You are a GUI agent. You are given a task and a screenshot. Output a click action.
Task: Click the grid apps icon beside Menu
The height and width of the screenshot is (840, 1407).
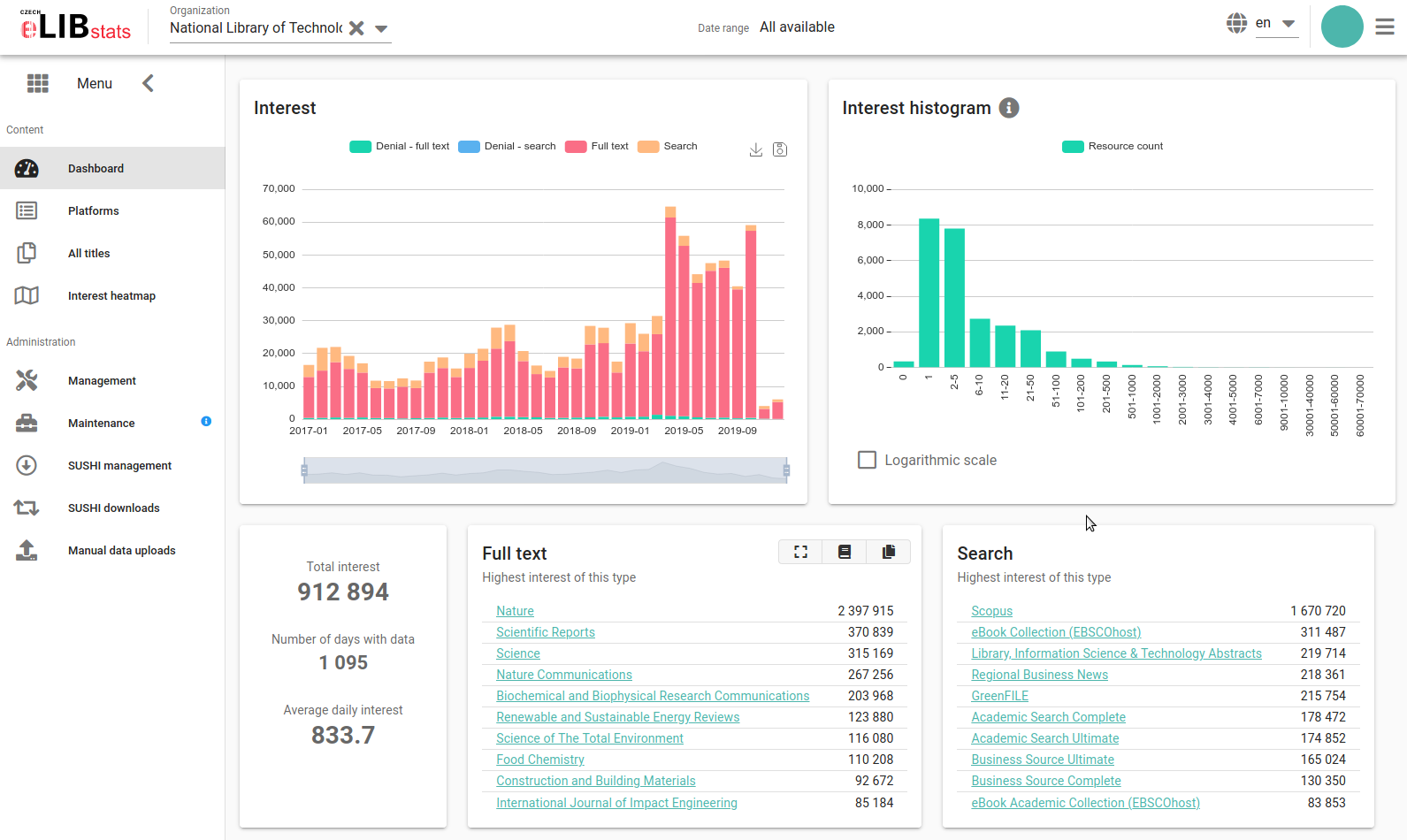click(38, 83)
